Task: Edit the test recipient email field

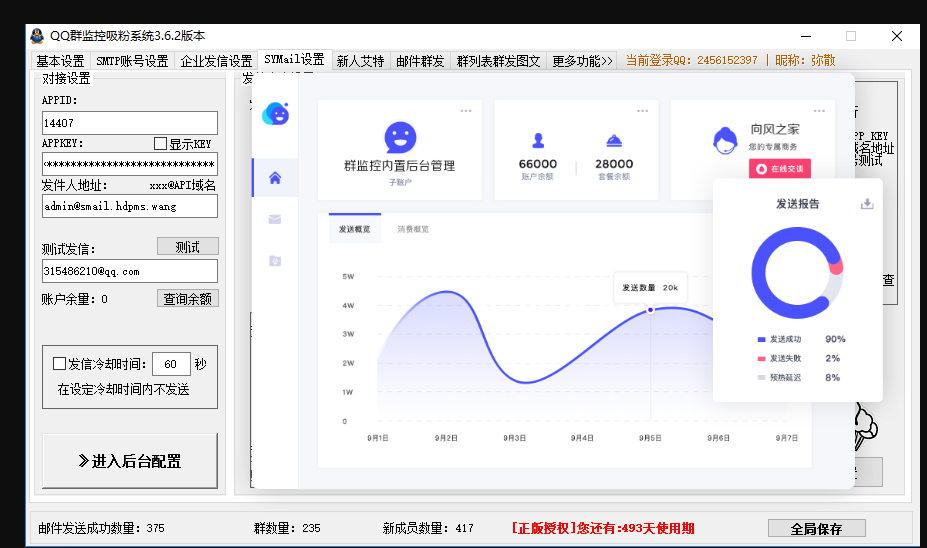Action: point(129,271)
